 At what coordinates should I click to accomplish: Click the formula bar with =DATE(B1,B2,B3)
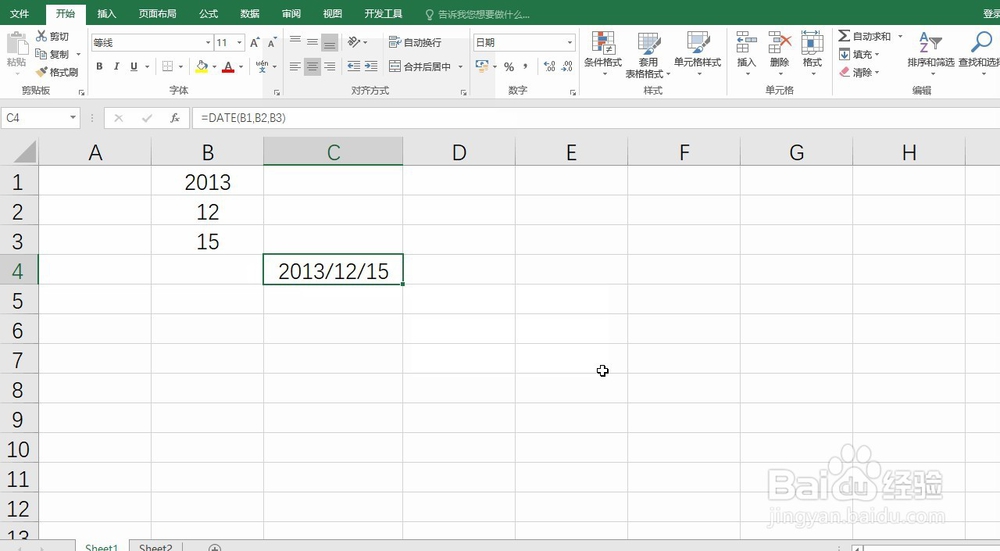pyautogui.click(x=596, y=118)
